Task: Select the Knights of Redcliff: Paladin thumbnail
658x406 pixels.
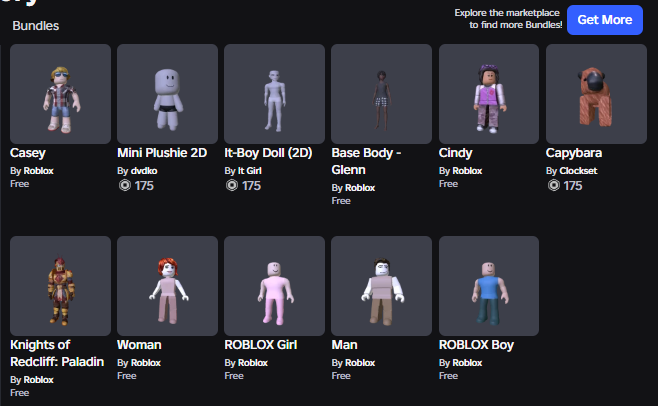Action: (60, 286)
